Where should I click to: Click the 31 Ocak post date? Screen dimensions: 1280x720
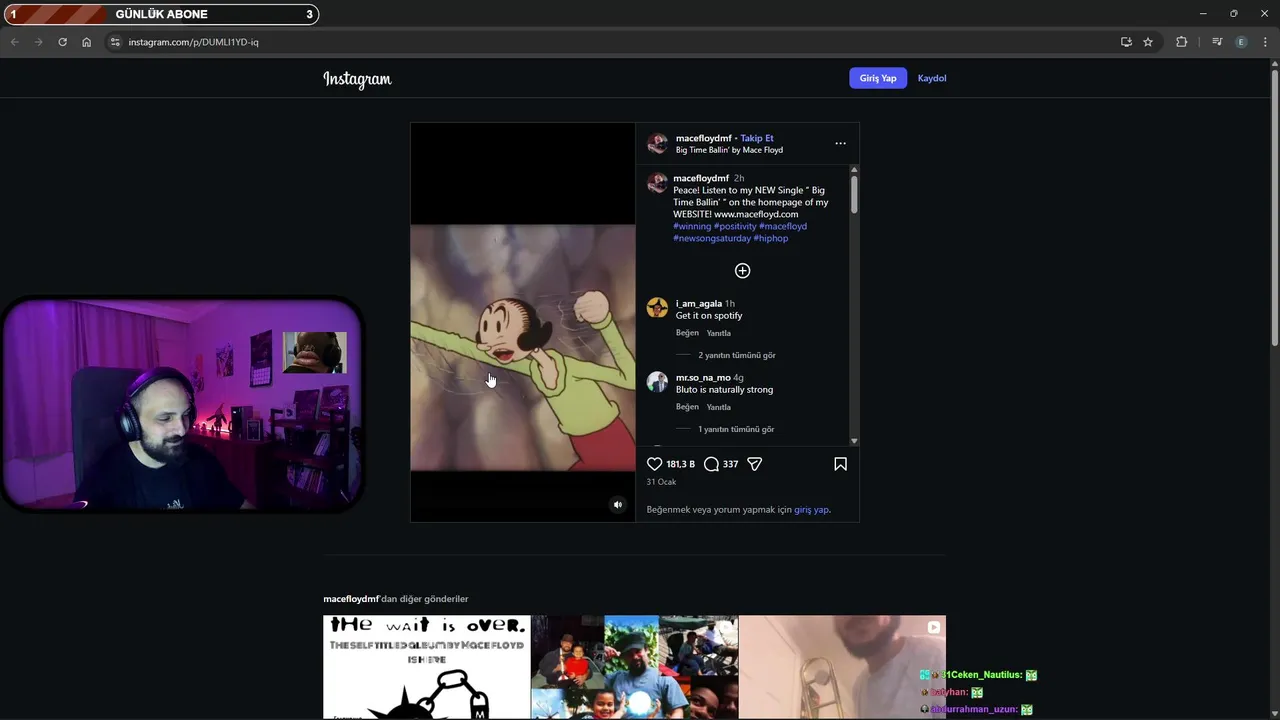[x=661, y=482]
